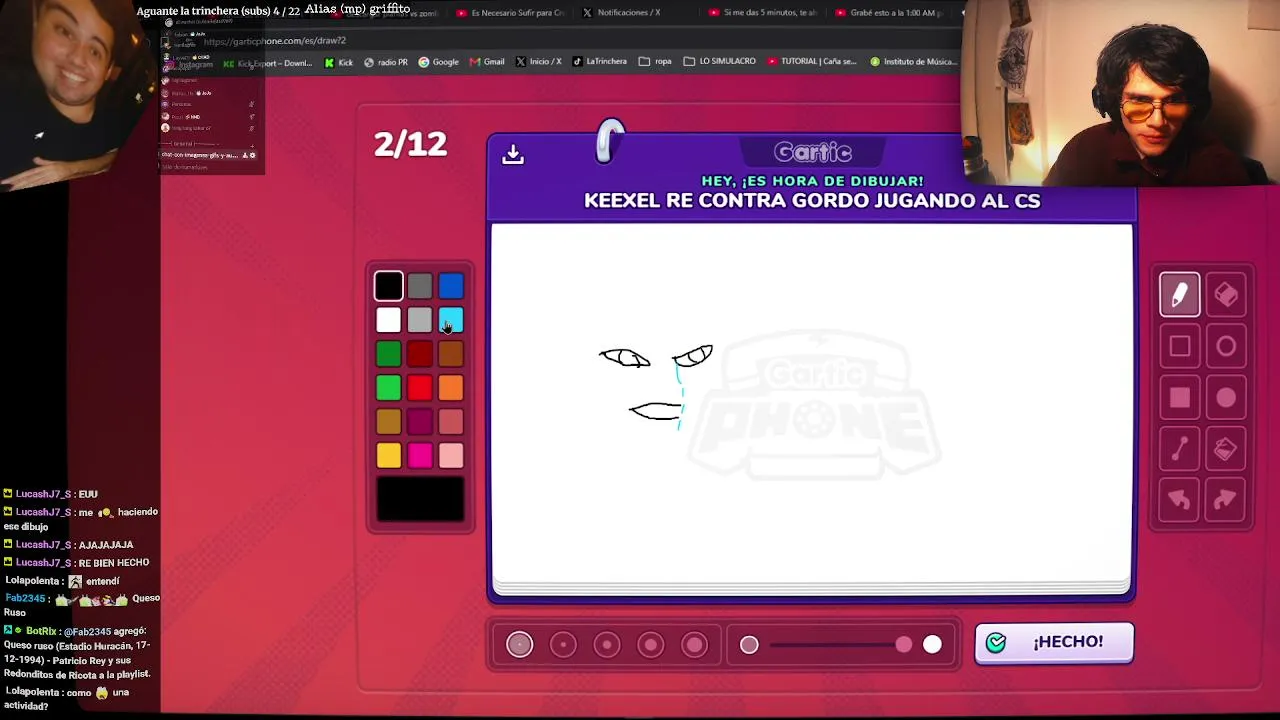Switch to the 'Si me das 5 minutos' tab

(763, 13)
